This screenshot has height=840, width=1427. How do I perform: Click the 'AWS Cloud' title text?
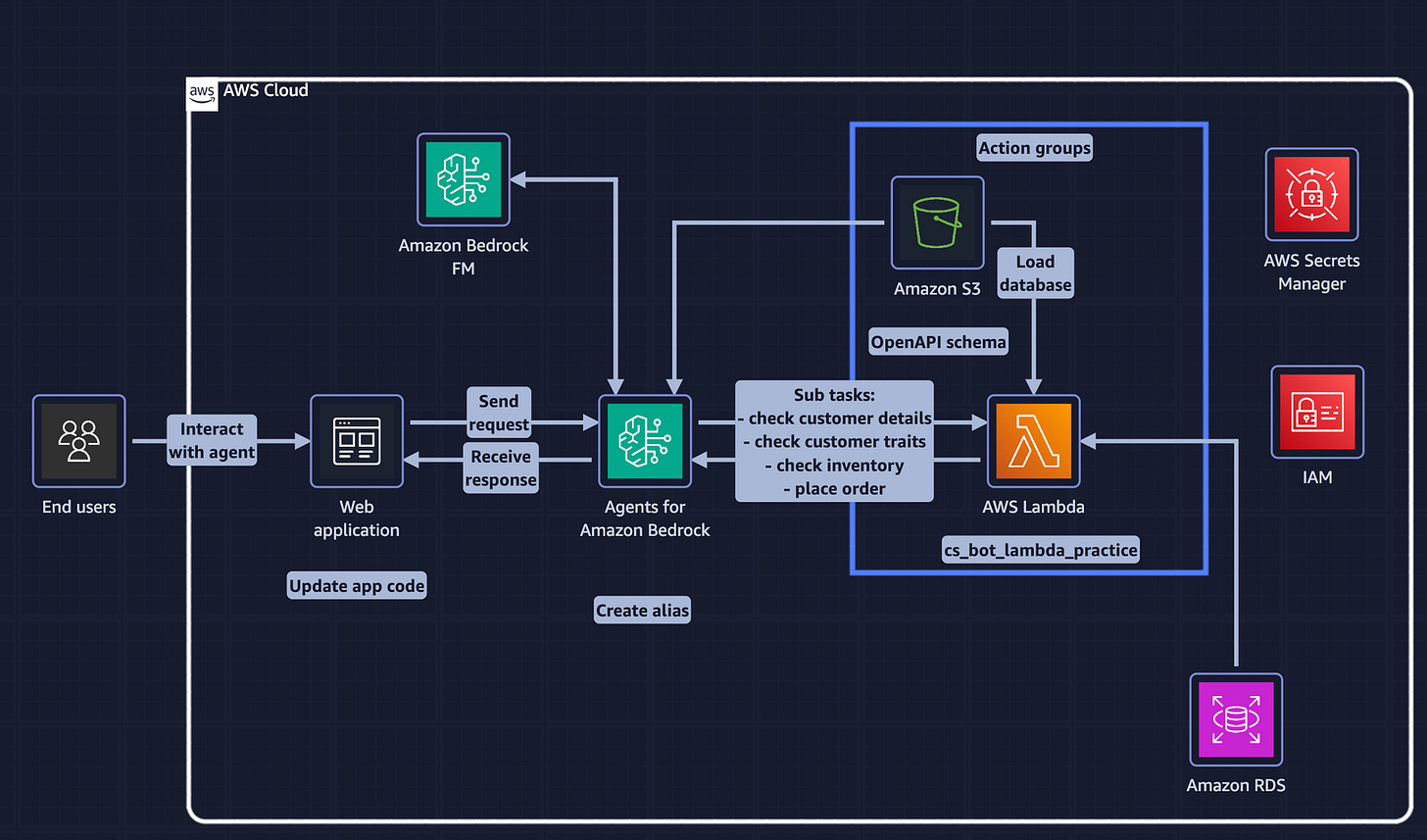266,90
